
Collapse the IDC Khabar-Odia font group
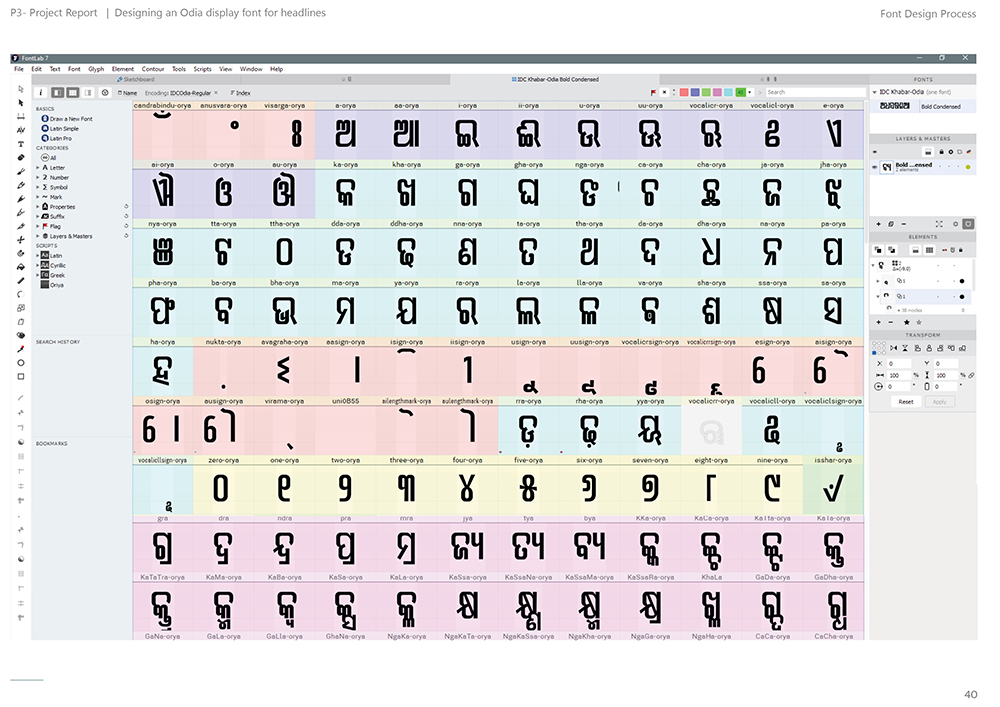874,92
